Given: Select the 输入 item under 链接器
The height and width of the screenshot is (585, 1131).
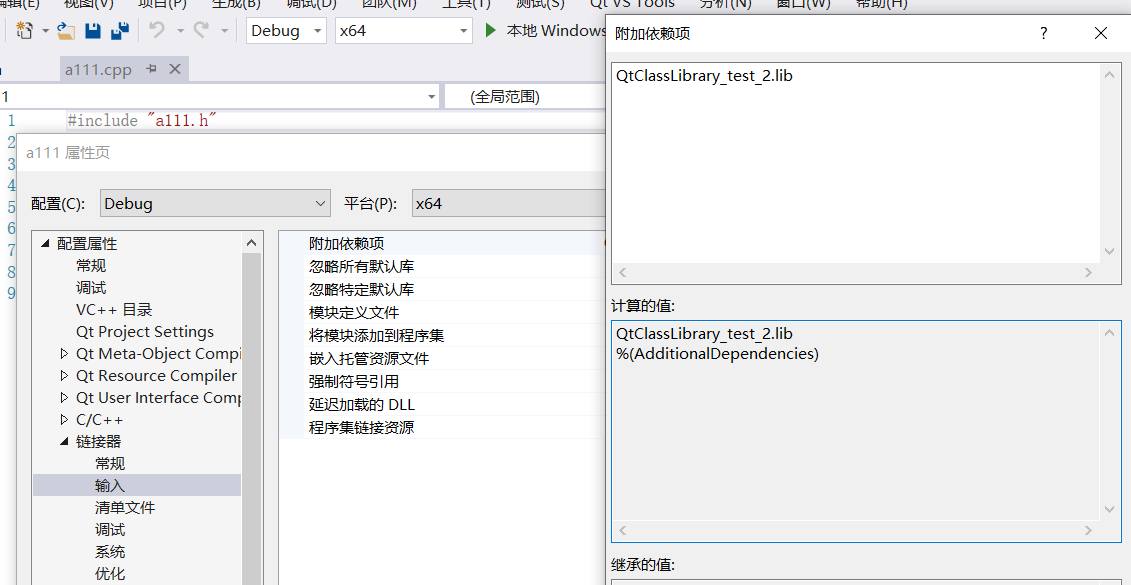Looking at the screenshot, I should pyautogui.click(x=110, y=485).
